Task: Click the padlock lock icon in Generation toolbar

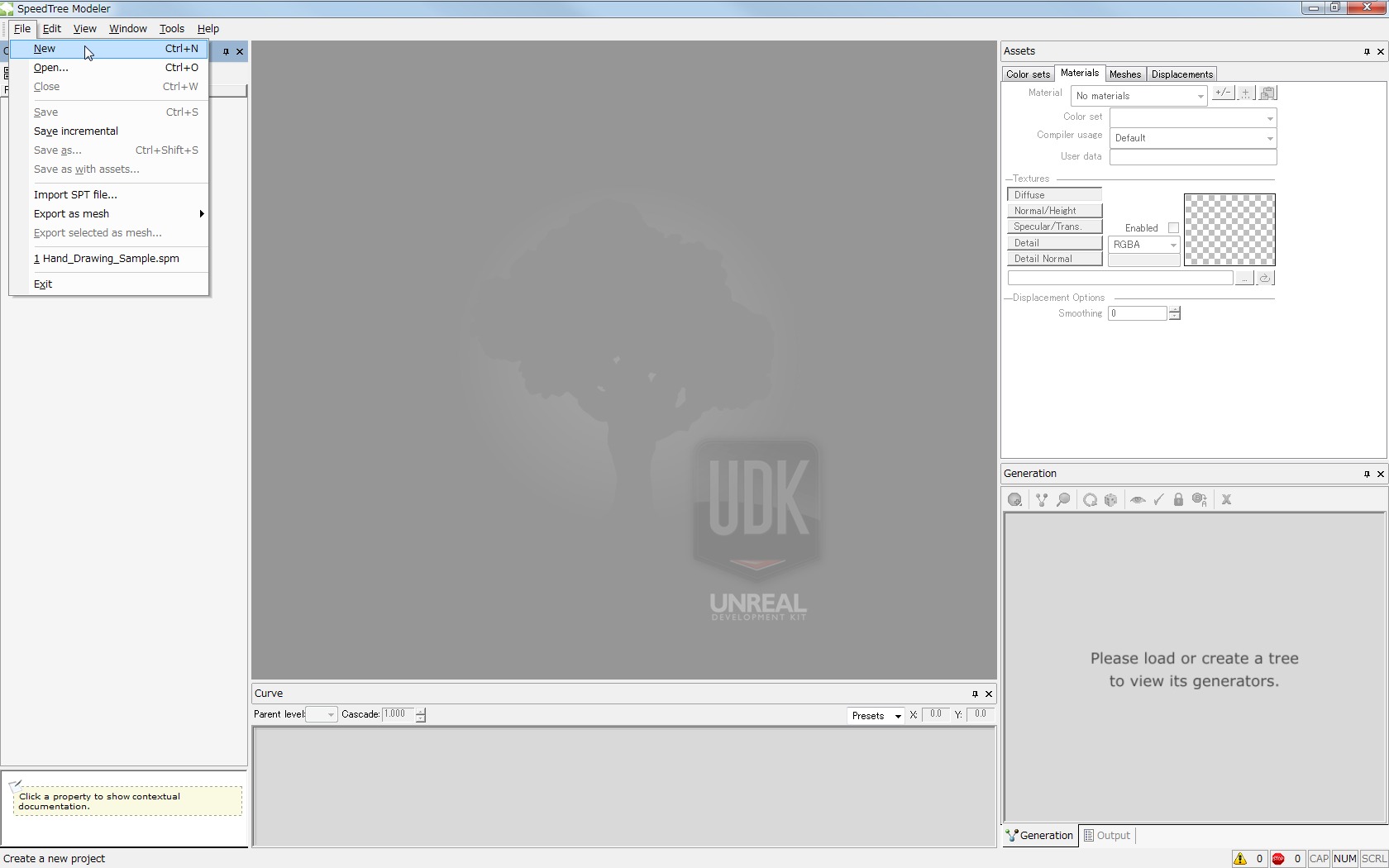Action: click(1178, 500)
